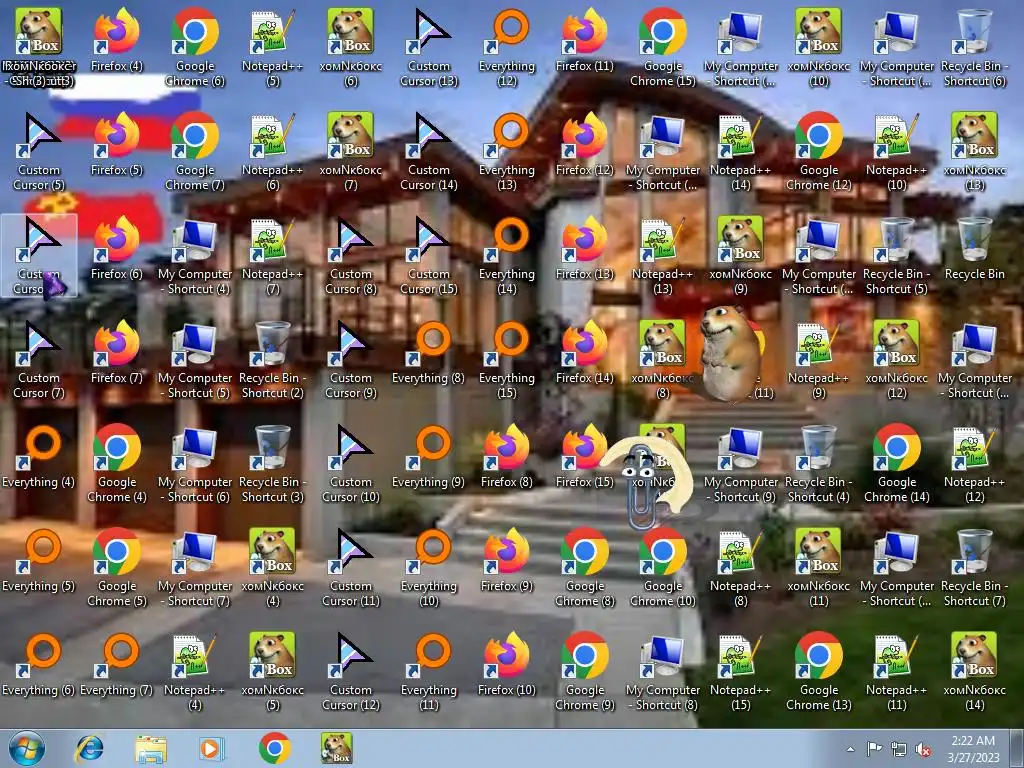This screenshot has width=1024, height=768.
Task: Select the xomNk6okc (14) icon
Action: (974, 670)
